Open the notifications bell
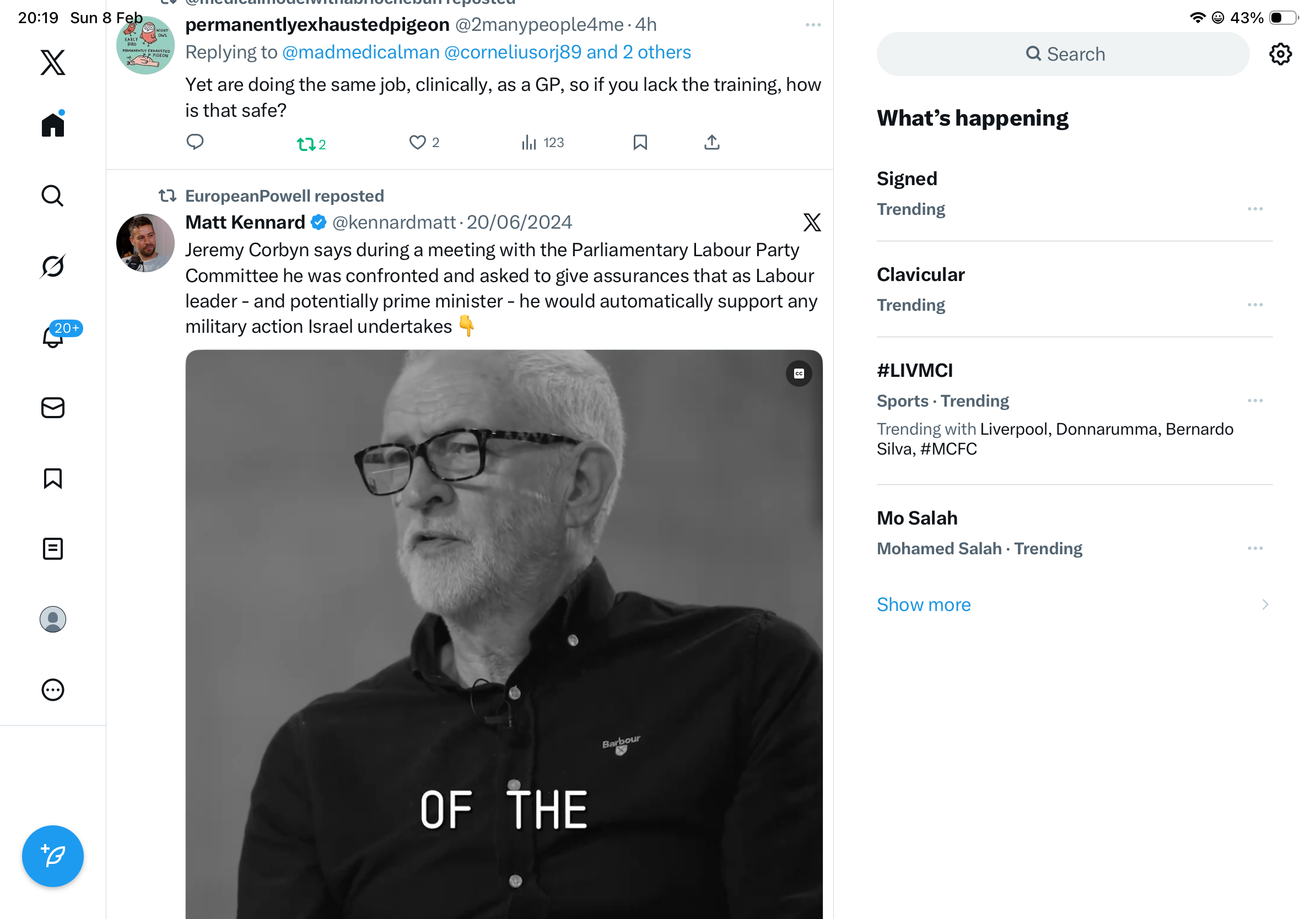 (53, 336)
